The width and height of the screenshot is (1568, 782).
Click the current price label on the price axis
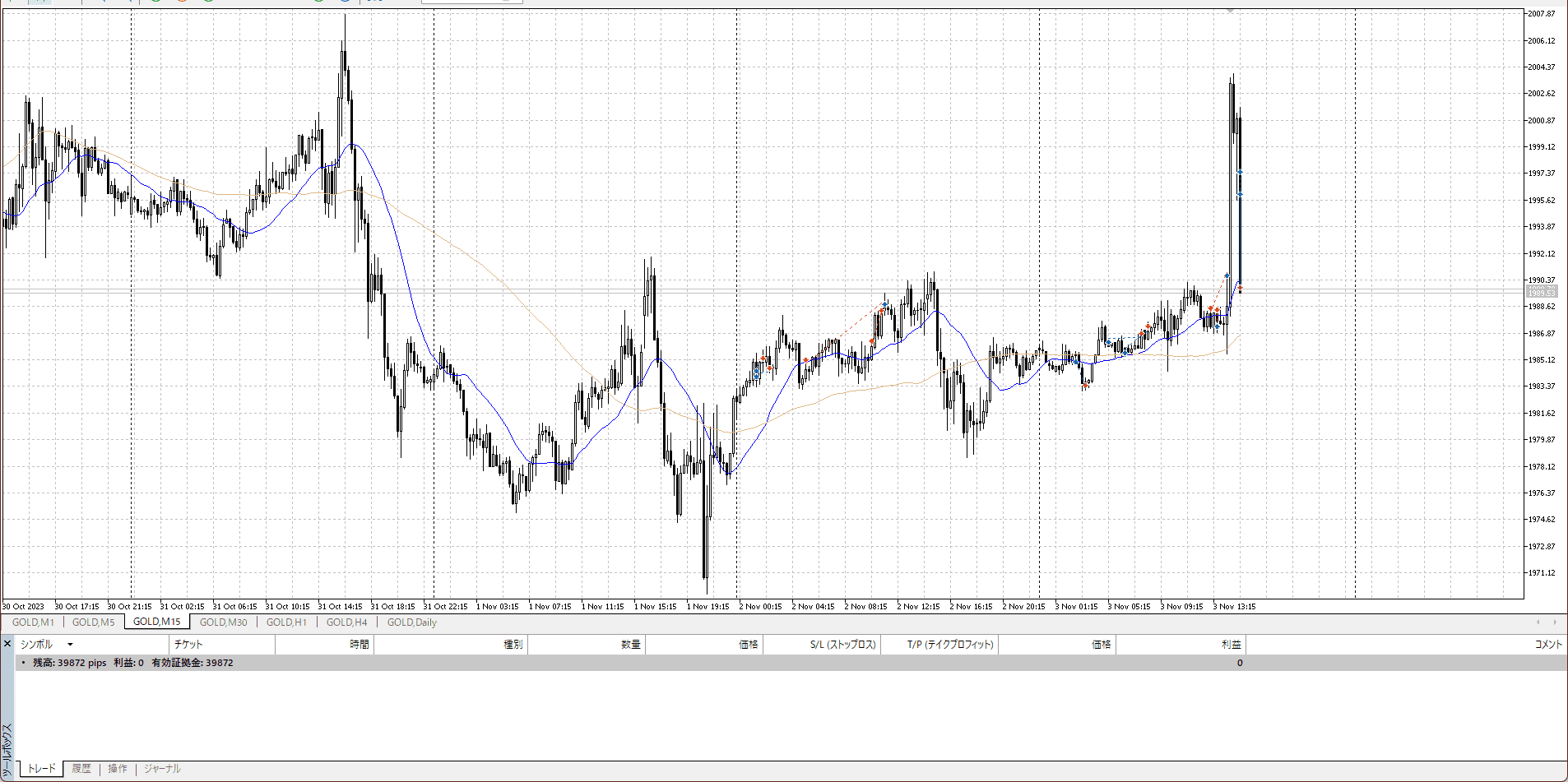pos(1541,293)
